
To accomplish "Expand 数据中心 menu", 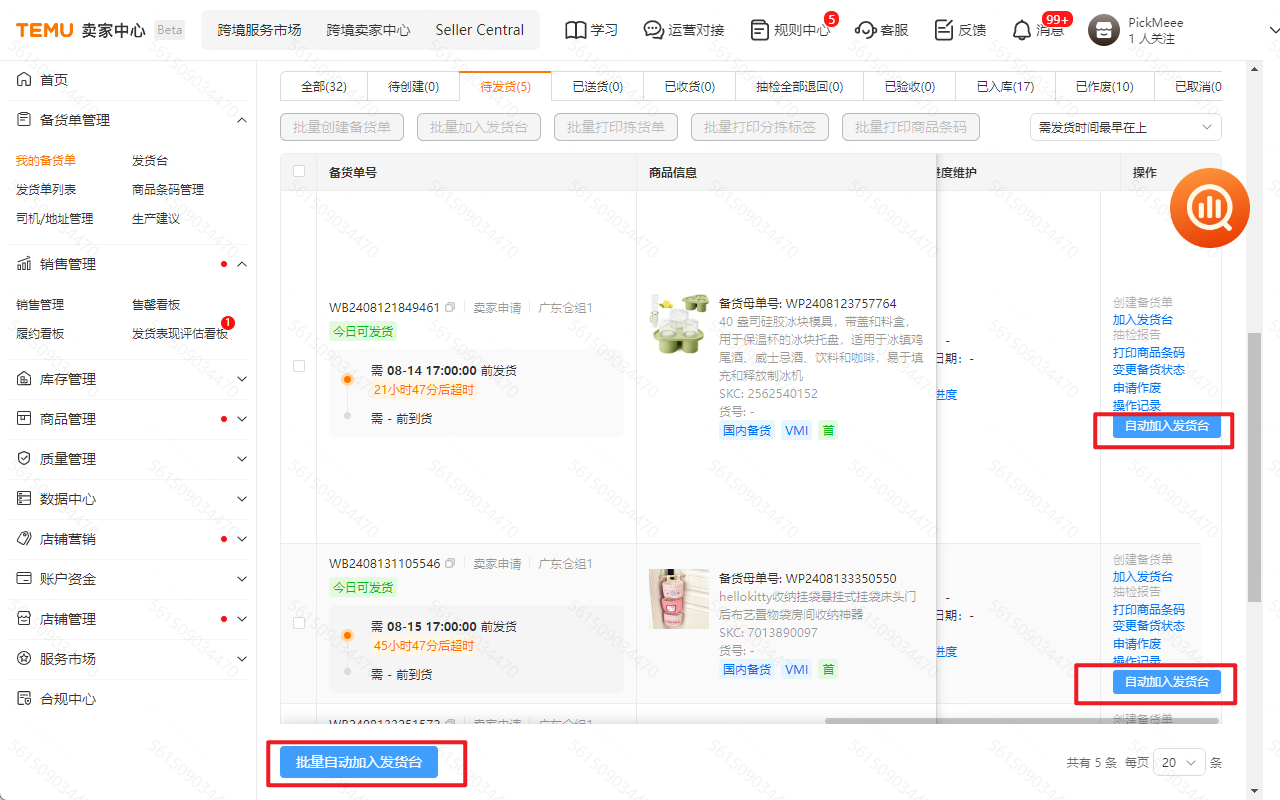I will click(x=241, y=499).
